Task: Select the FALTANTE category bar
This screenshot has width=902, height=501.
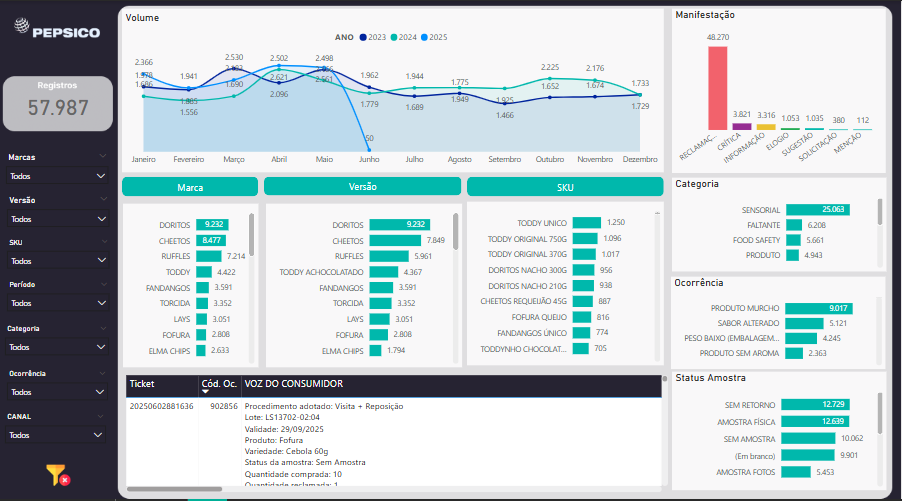Action: point(794,225)
